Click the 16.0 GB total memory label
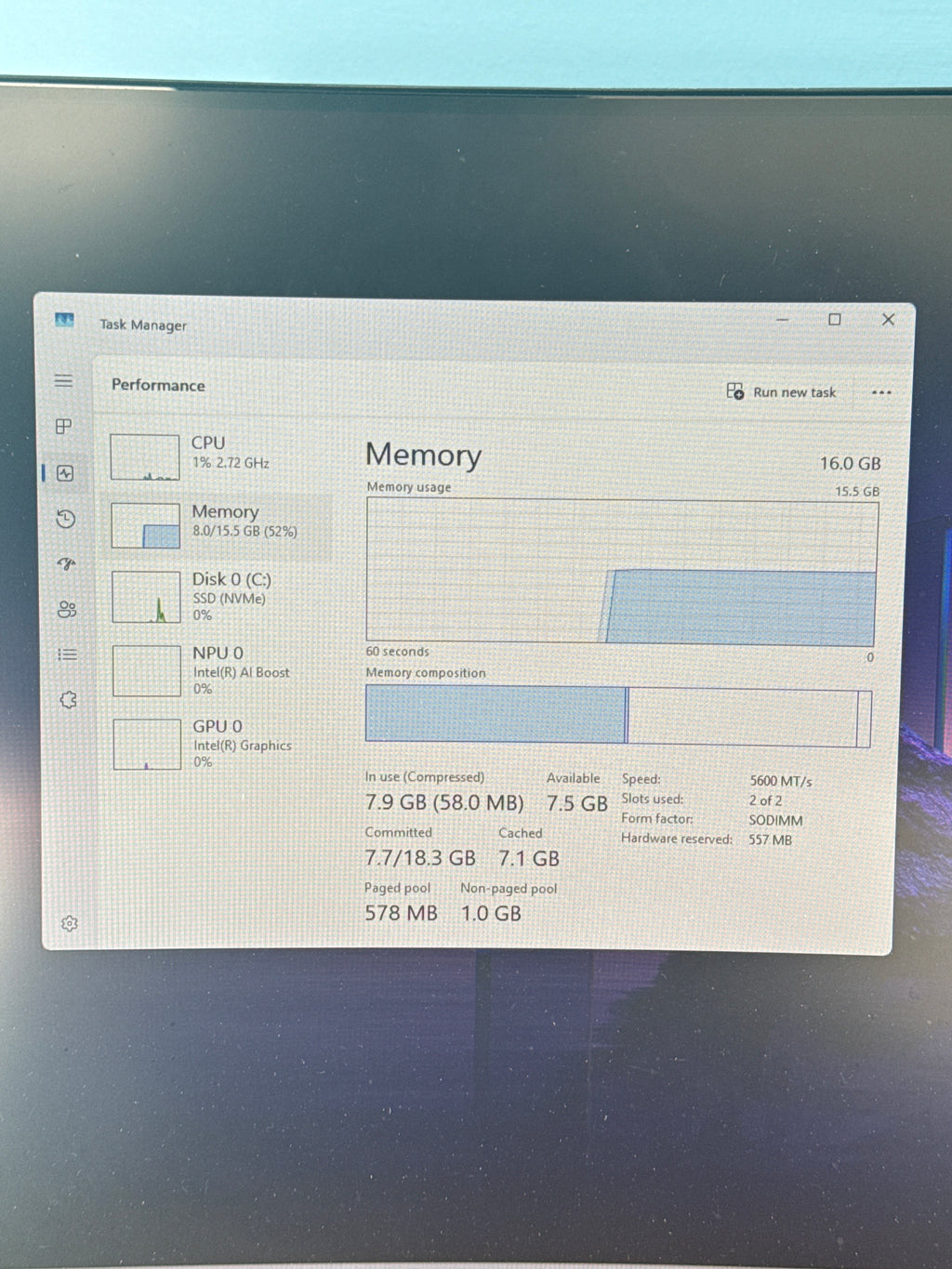The width and height of the screenshot is (952, 1269). [850, 463]
